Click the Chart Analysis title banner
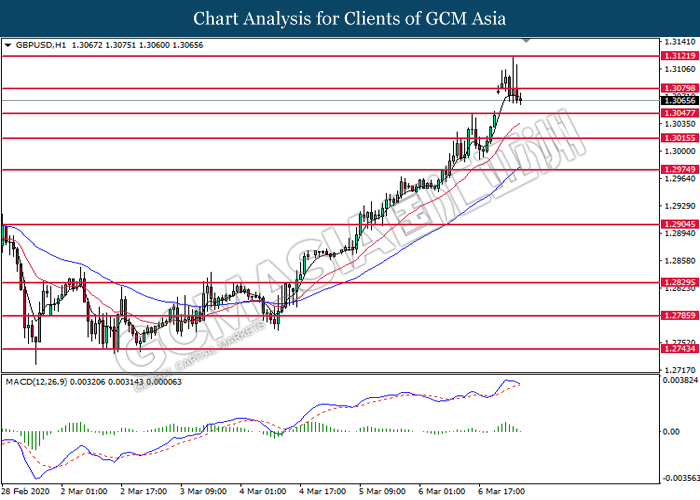This screenshot has width=700, height=500. pos(350,18)
